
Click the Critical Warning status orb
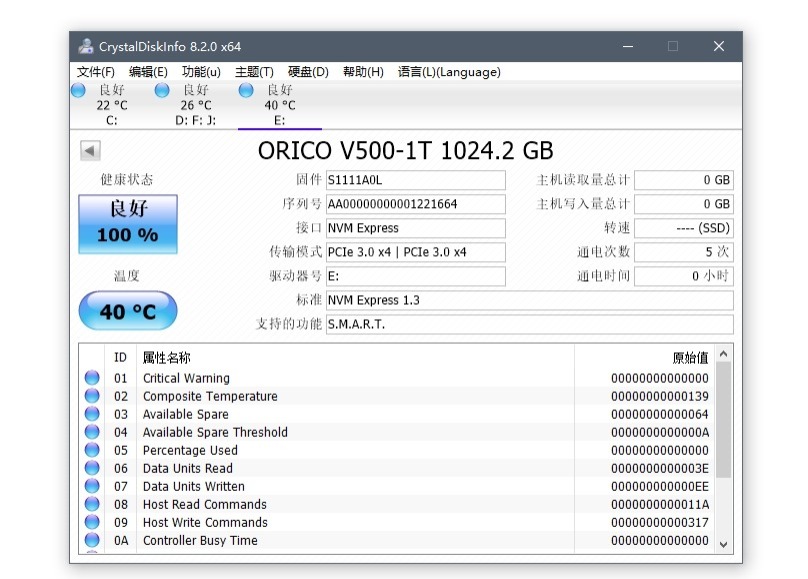coord(92,378)
